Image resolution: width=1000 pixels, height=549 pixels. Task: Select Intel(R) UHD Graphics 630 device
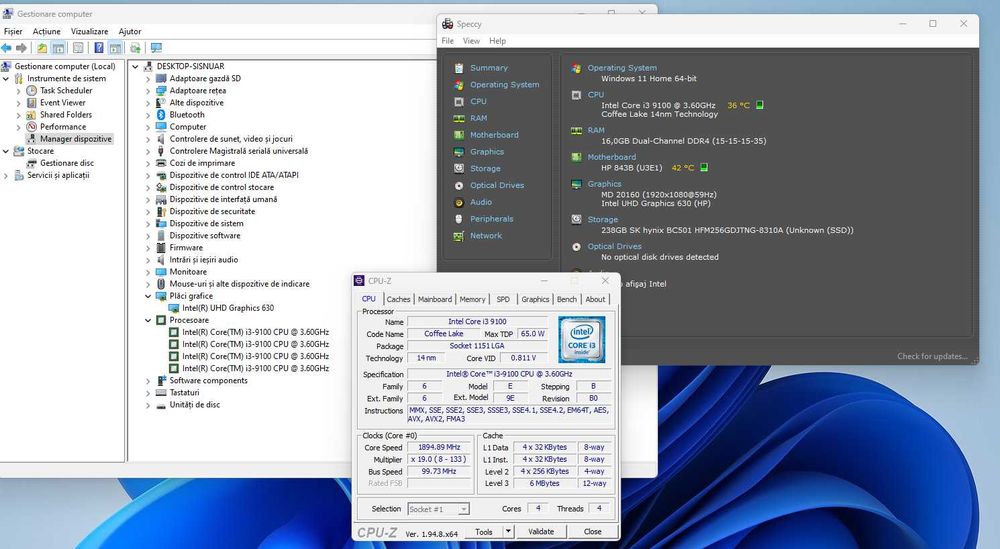pos(228,308)
